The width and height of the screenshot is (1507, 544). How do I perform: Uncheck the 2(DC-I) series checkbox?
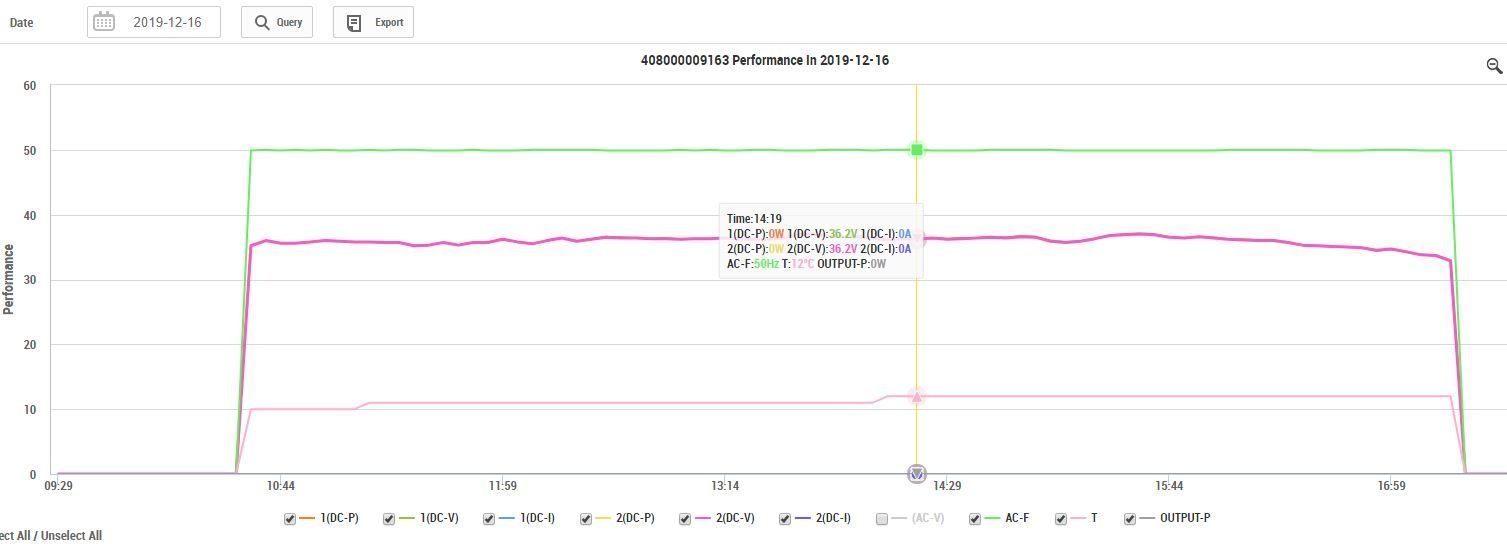click(783, 519)
